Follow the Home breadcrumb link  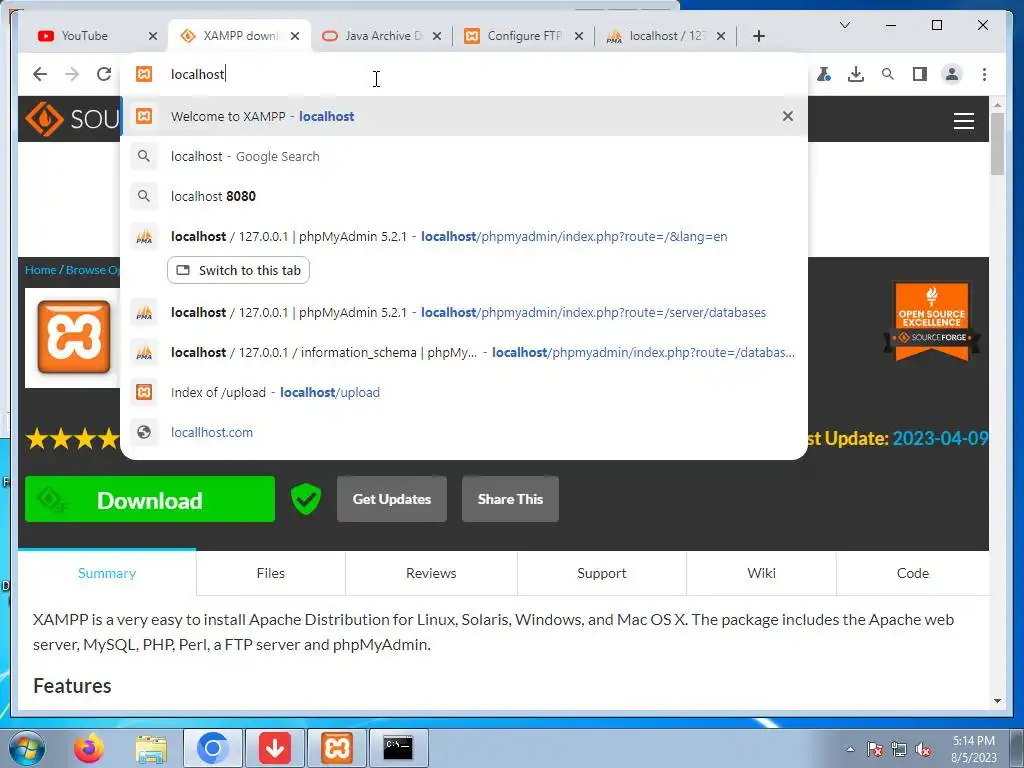40,270
